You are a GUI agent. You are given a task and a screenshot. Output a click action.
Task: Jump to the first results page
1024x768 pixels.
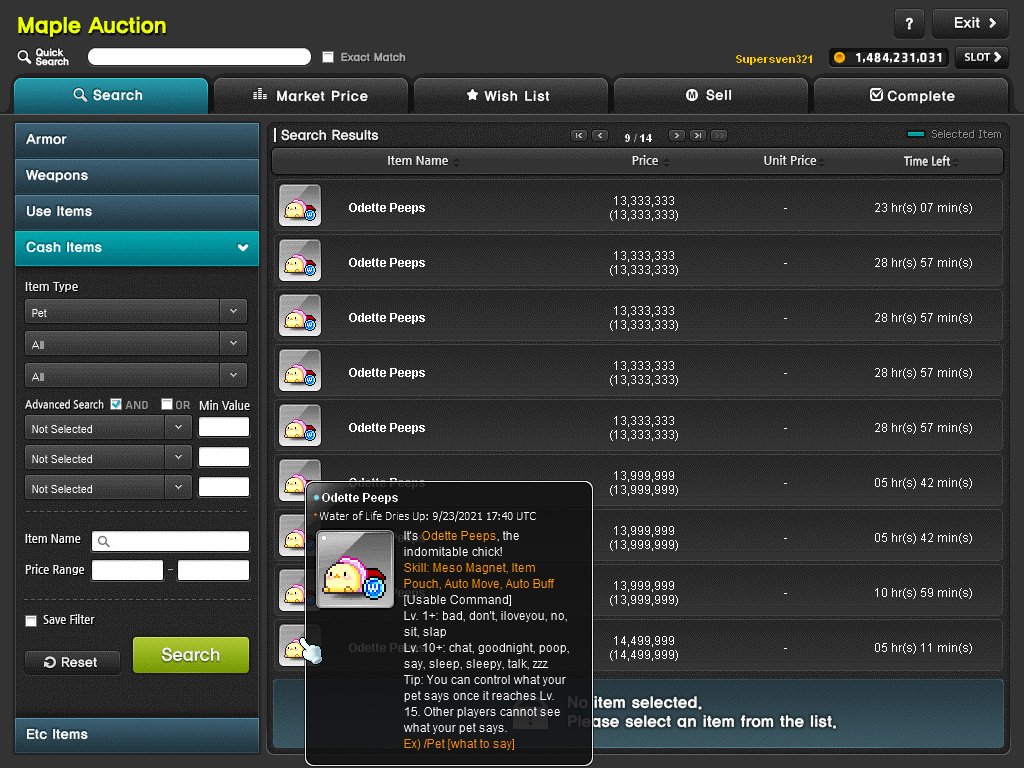pyautogui.click(x=579, y=136)
